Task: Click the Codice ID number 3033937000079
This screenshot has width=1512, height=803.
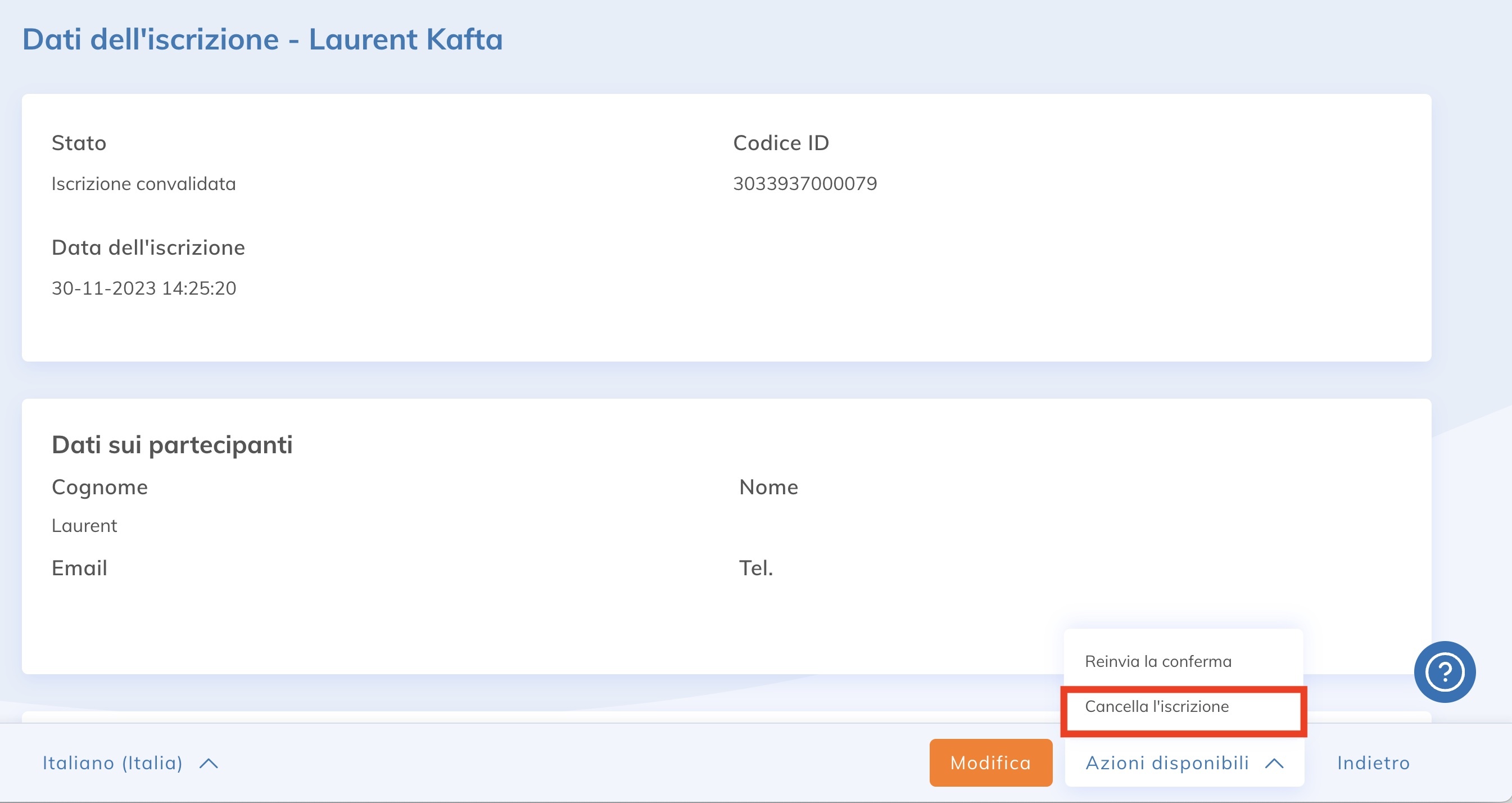Action: [x=805, y=184]
